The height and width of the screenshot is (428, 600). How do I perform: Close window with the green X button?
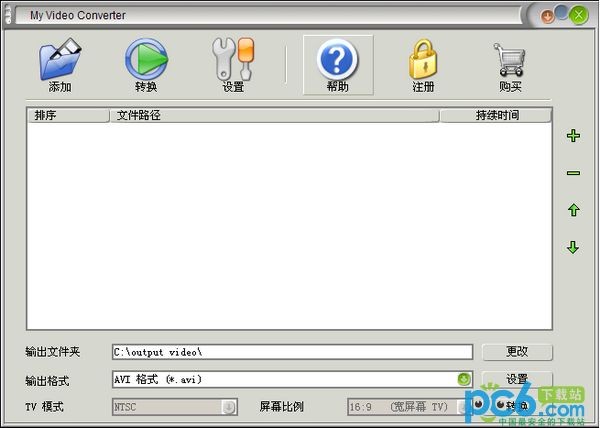coord(579,15)
